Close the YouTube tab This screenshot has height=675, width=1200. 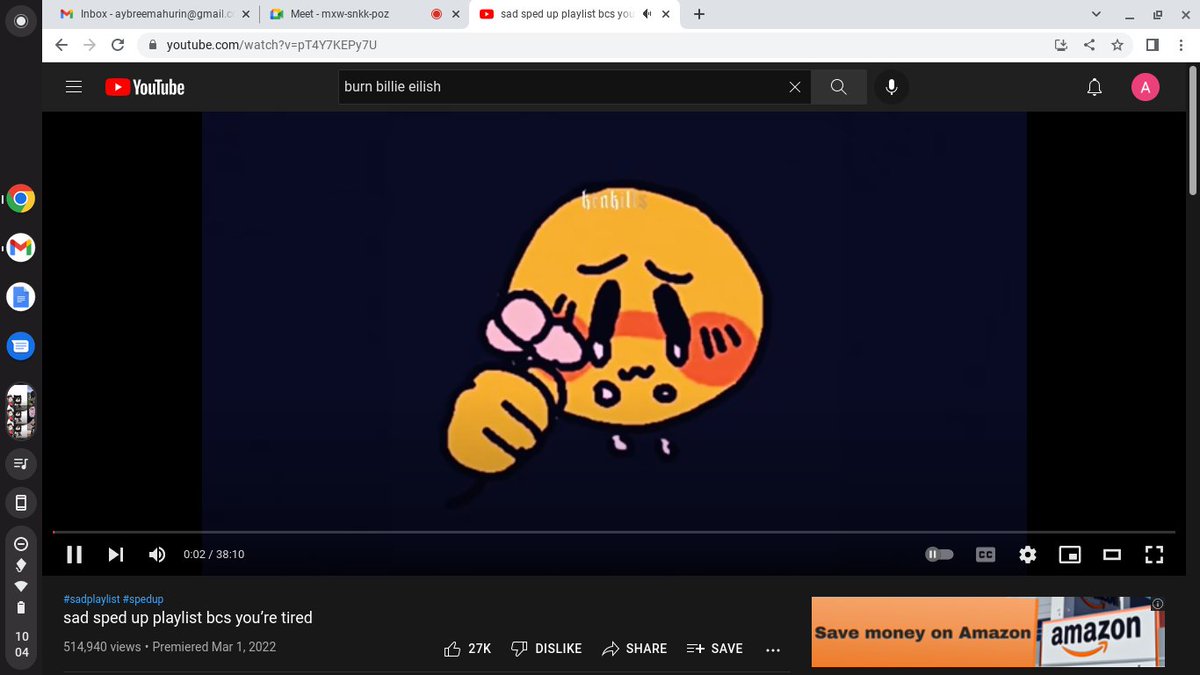666,14
